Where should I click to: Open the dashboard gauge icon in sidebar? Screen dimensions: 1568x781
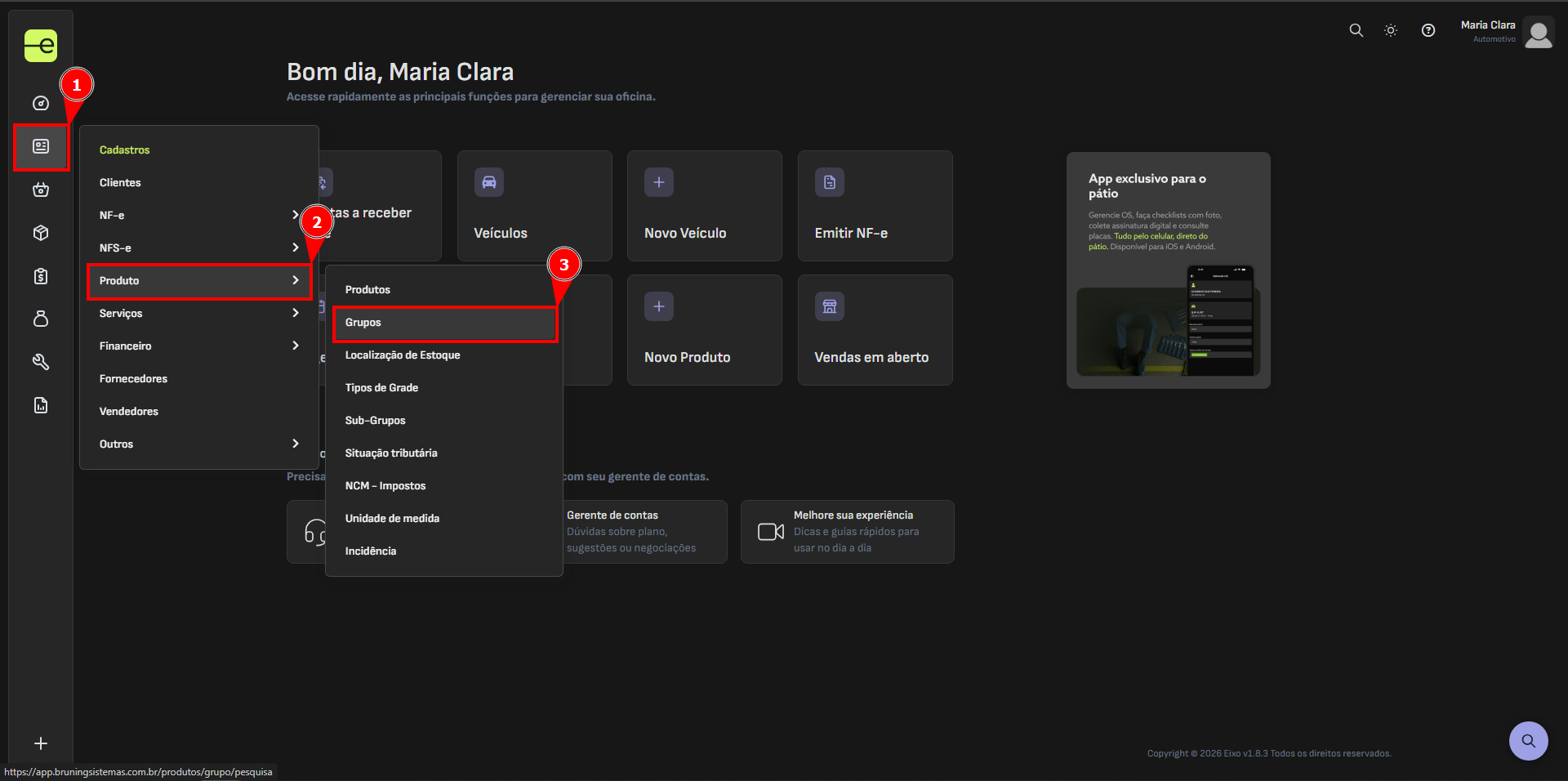pyautogui.click(x=41, y=104)
